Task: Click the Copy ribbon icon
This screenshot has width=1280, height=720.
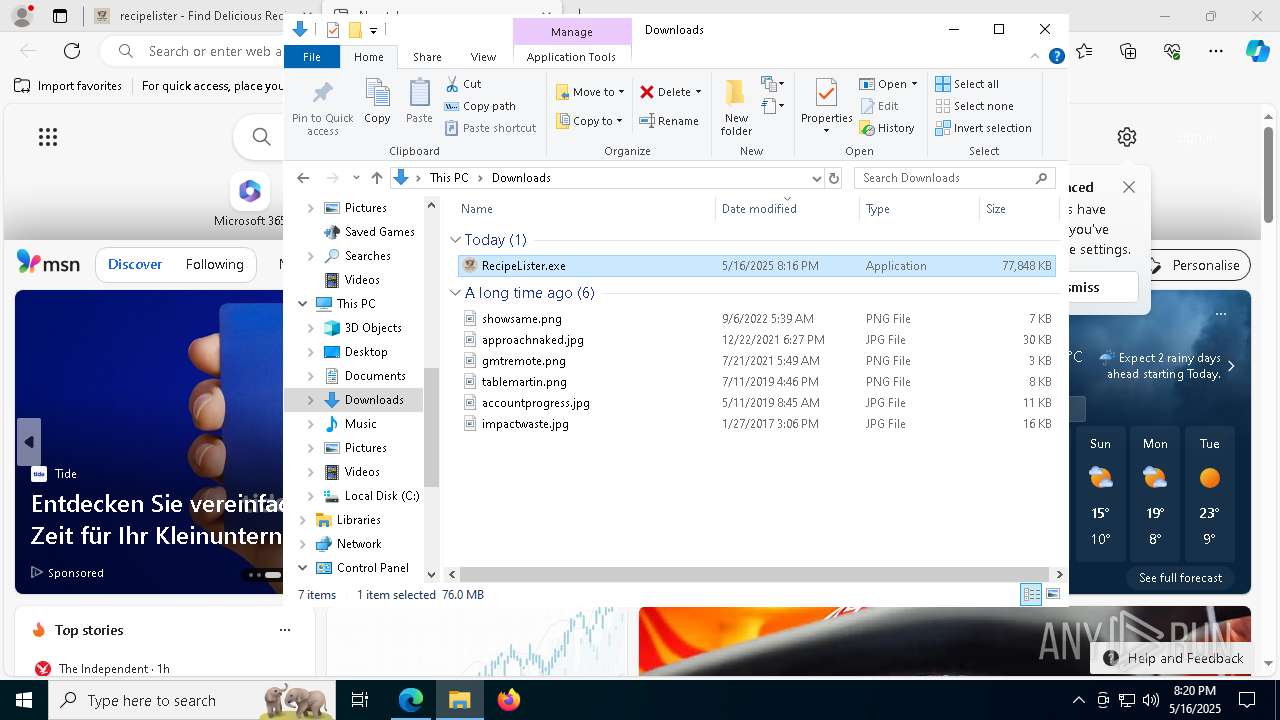Action: click(x=377, y=102)
